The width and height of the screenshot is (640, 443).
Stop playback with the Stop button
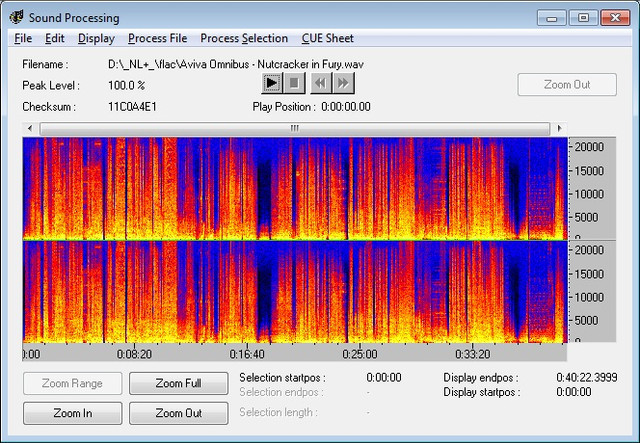tap(294, 83)
